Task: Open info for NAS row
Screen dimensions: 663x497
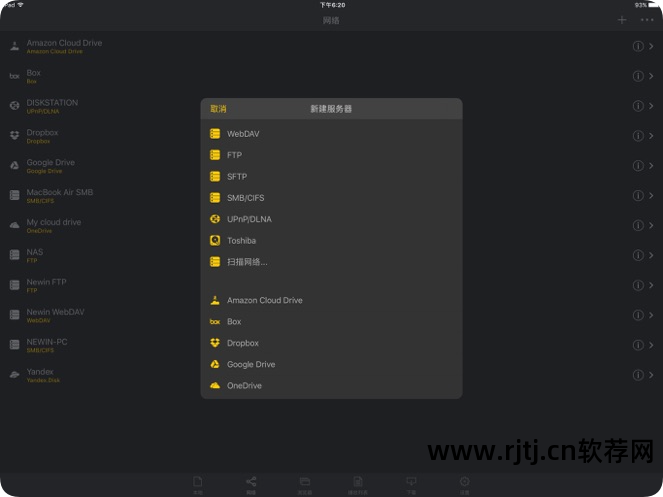Action: point(638,255)
